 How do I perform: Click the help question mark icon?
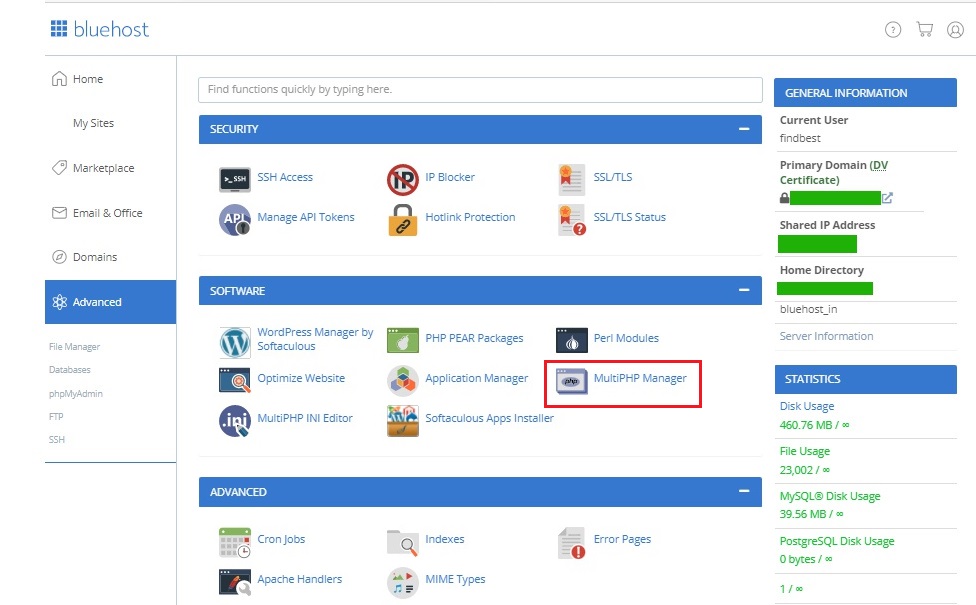tap(893, 29)
